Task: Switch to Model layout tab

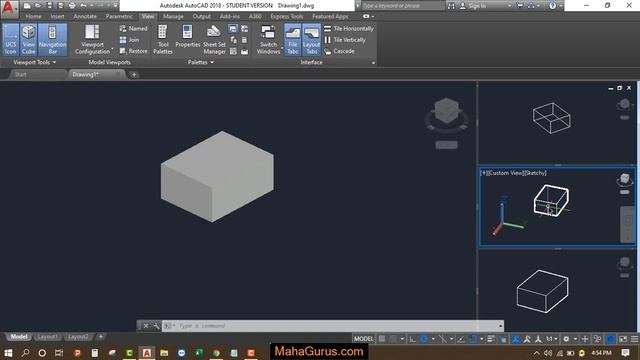Action: [x=19, y=337]
